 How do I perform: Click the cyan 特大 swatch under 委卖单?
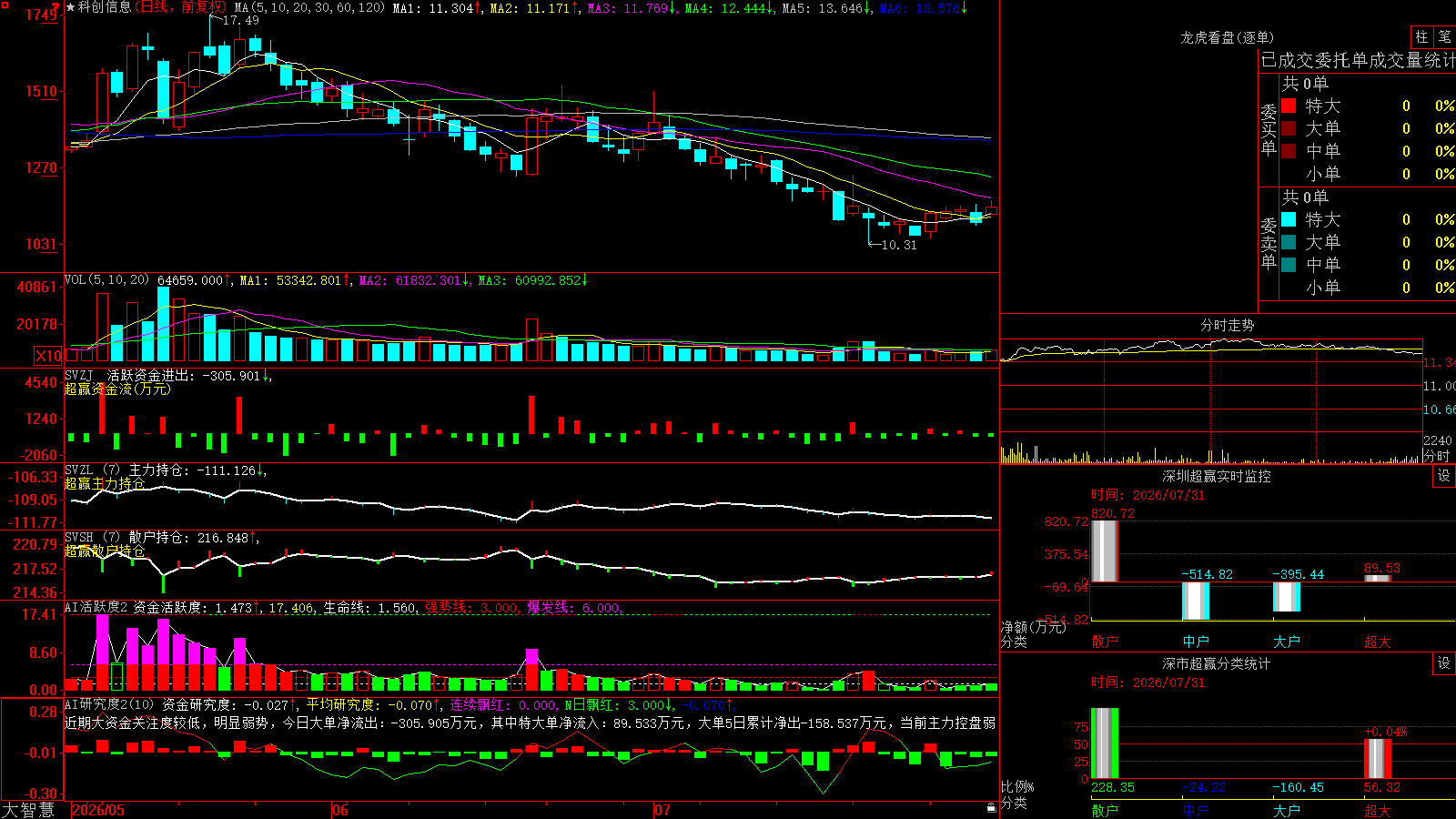point(1289,219)
